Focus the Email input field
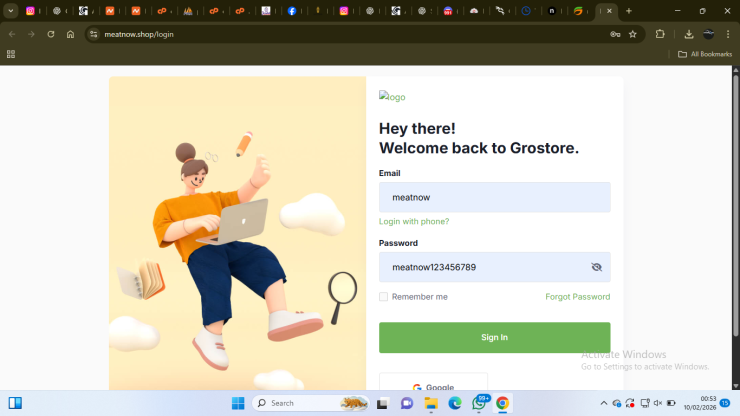The height and width of the screenshot is (416, 740). click(495, 197)
